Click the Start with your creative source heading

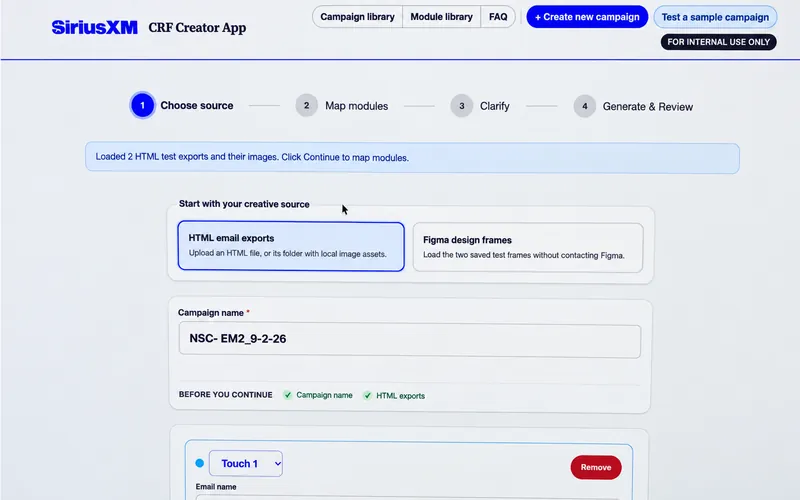click(244, 204)
